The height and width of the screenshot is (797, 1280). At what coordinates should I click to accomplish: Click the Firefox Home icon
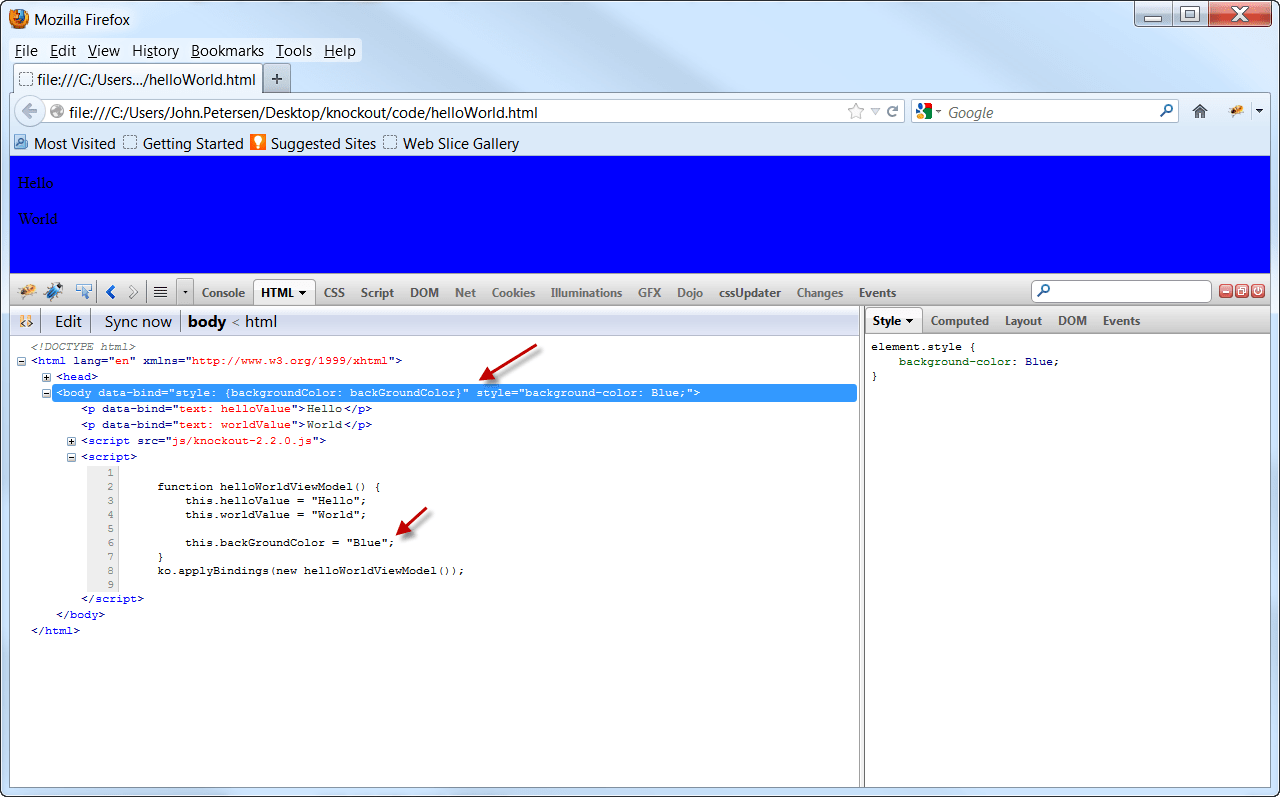tap(1199, 112)
